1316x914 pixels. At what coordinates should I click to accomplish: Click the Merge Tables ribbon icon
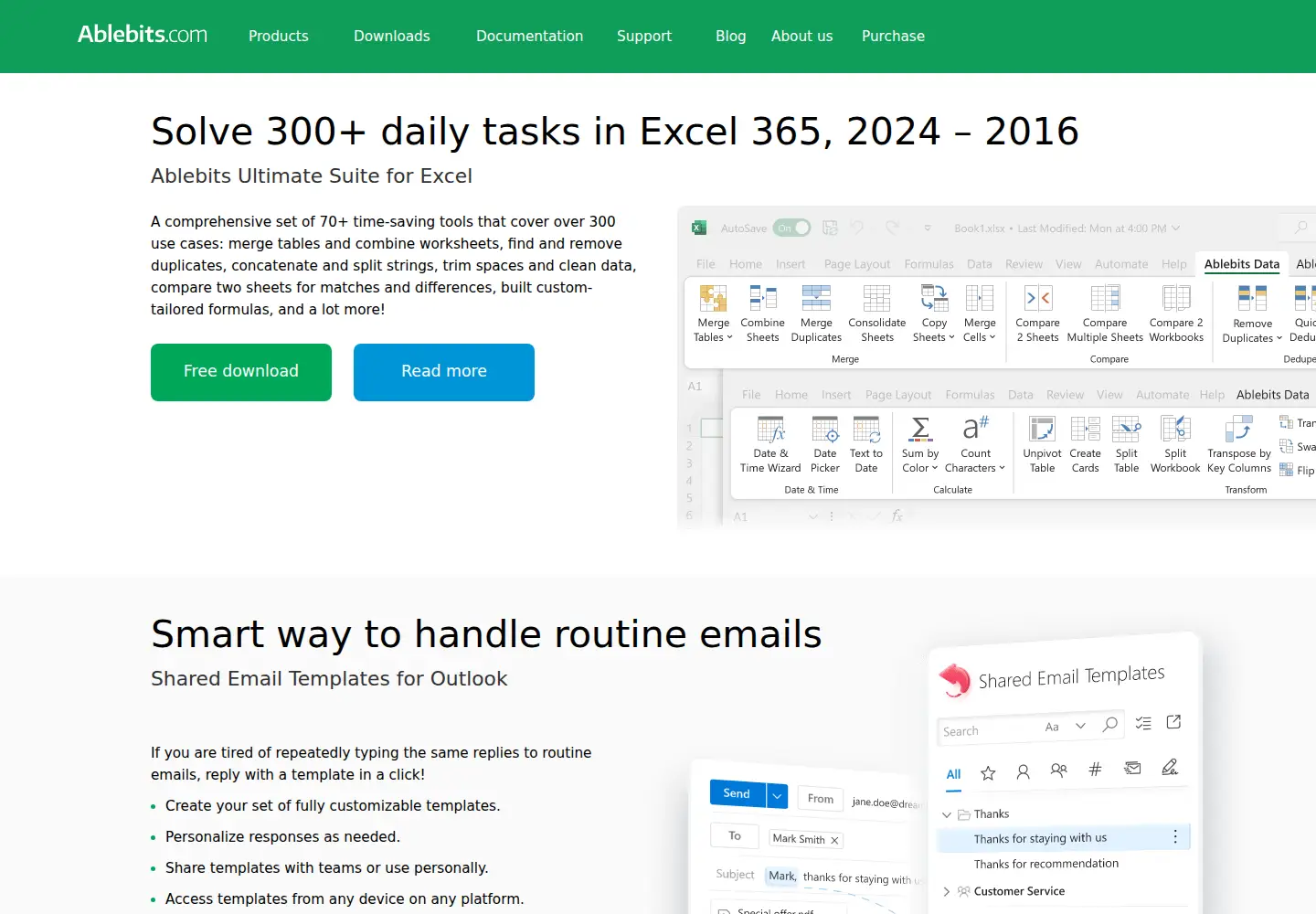click(x=713, y=314)
